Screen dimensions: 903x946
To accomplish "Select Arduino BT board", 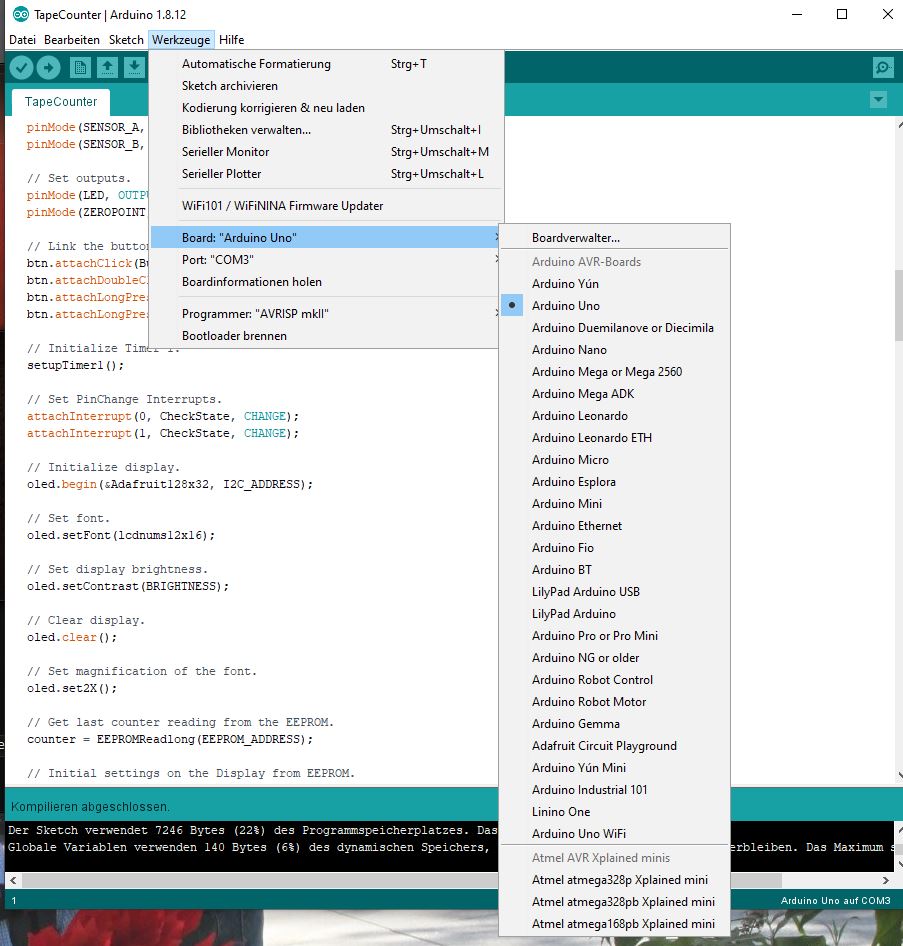I will coord(615,570).
